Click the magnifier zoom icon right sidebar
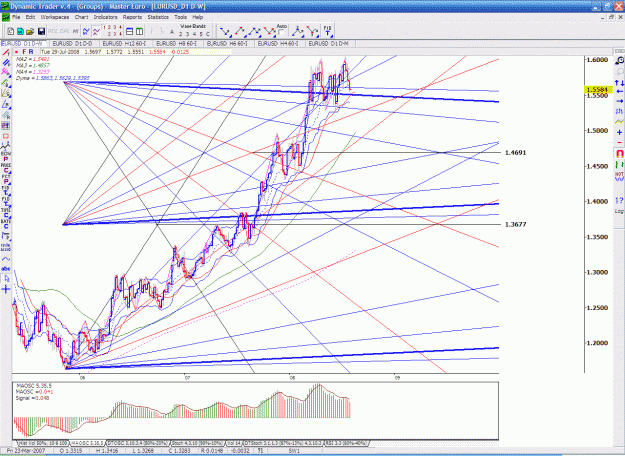Viewport: 625px width, 456px height. 619,61
